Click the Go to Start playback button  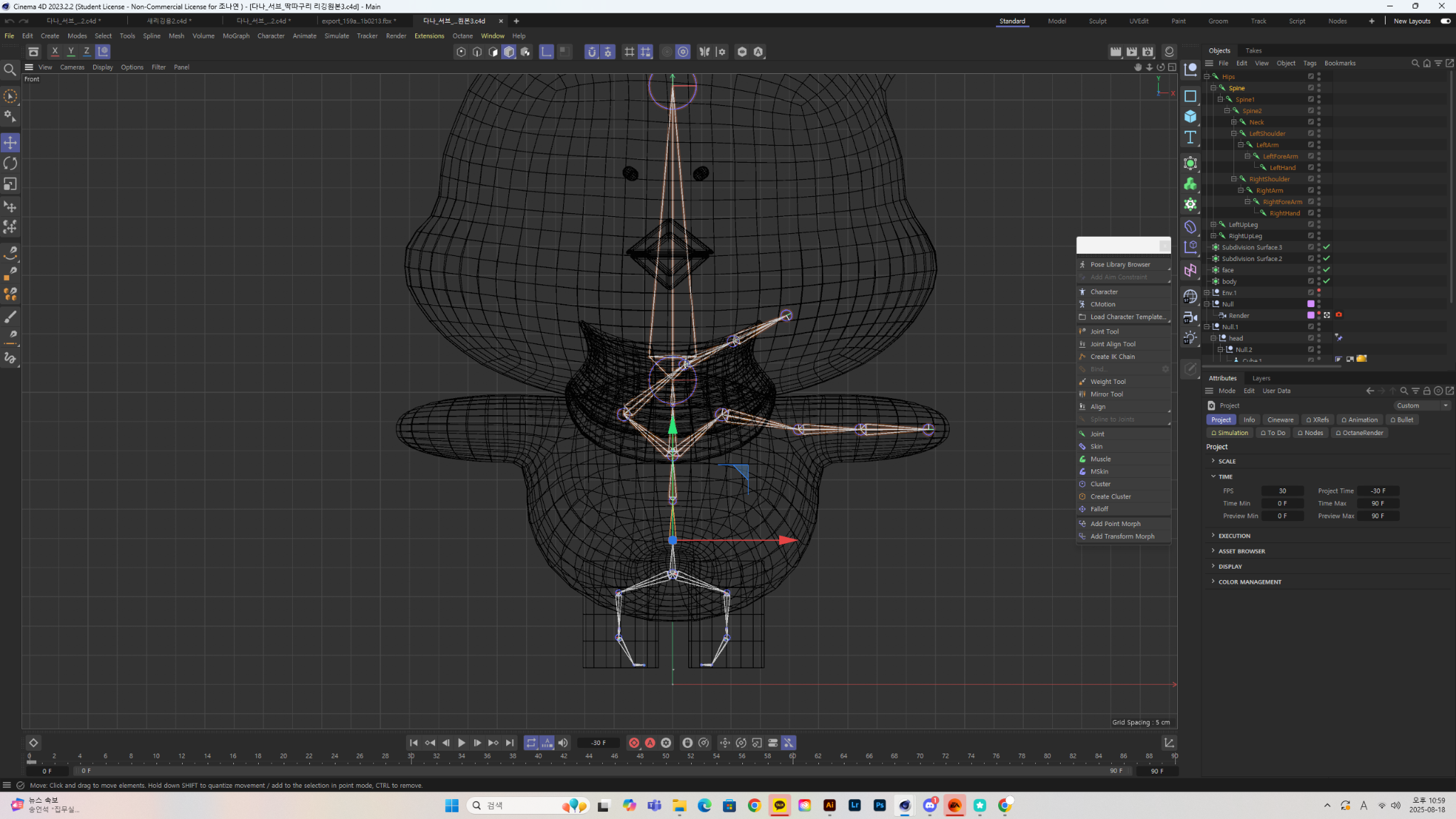(414, 743)
